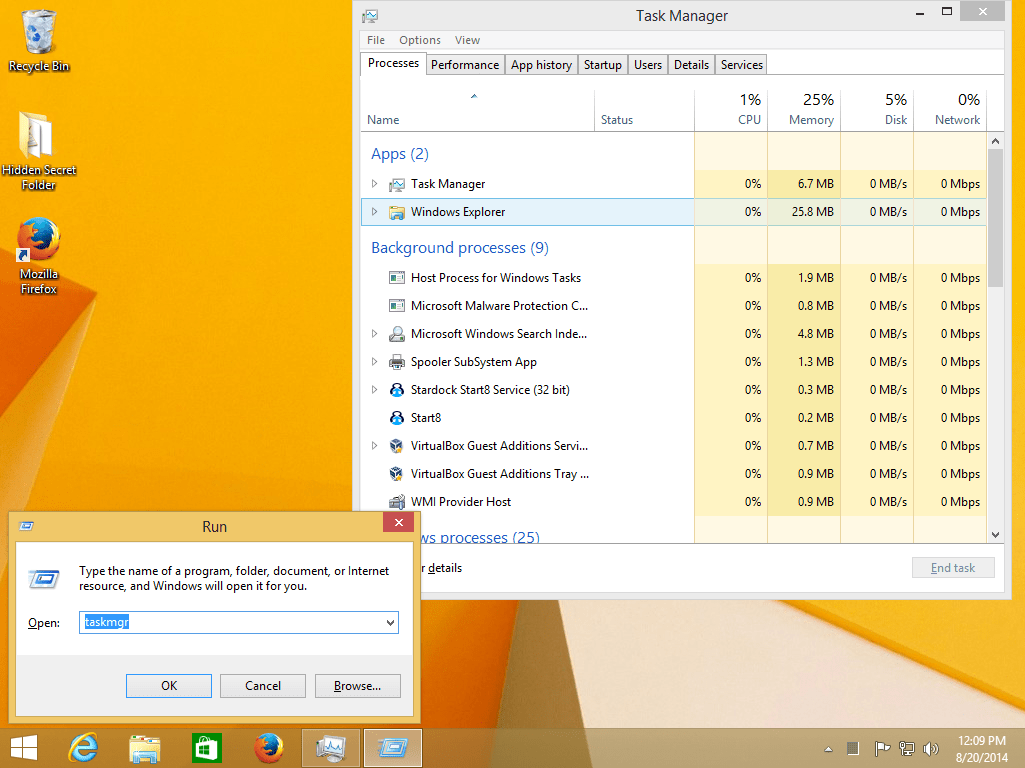1025x768 pixels.
Task: Switch to the Performance tab
Action: click(465, 65)
